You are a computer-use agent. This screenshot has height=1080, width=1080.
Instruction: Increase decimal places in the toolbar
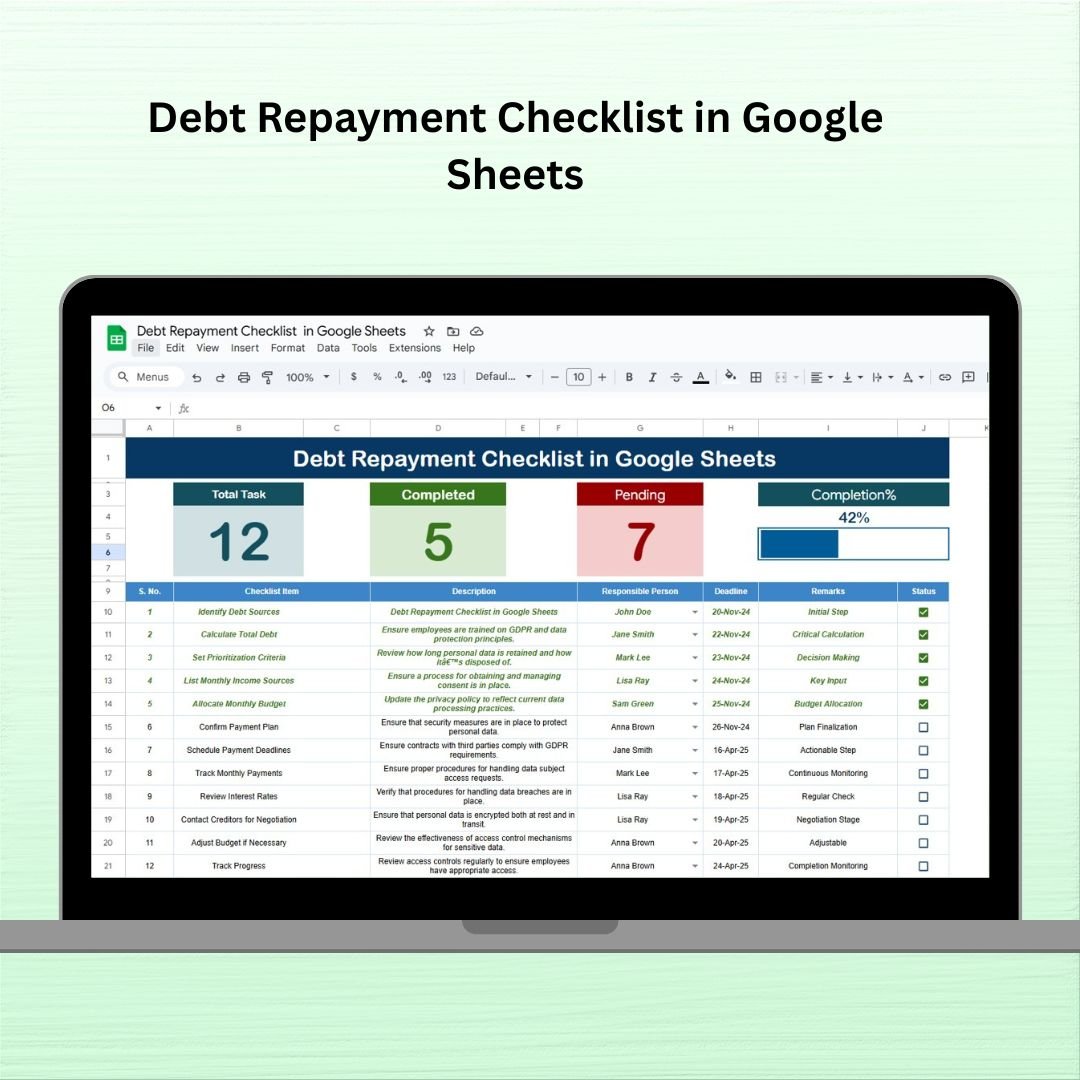pyautogui.click(x=425, y=377)
